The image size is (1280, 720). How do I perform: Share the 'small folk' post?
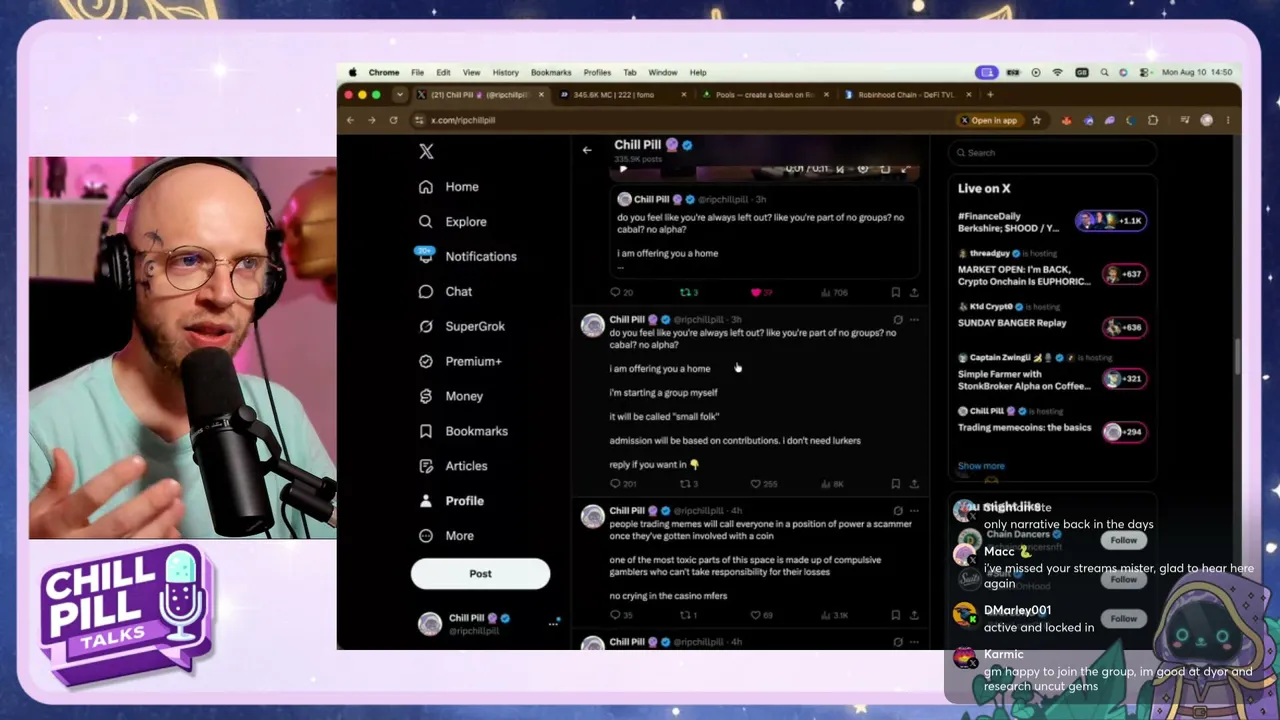click(x=914, y=484)
